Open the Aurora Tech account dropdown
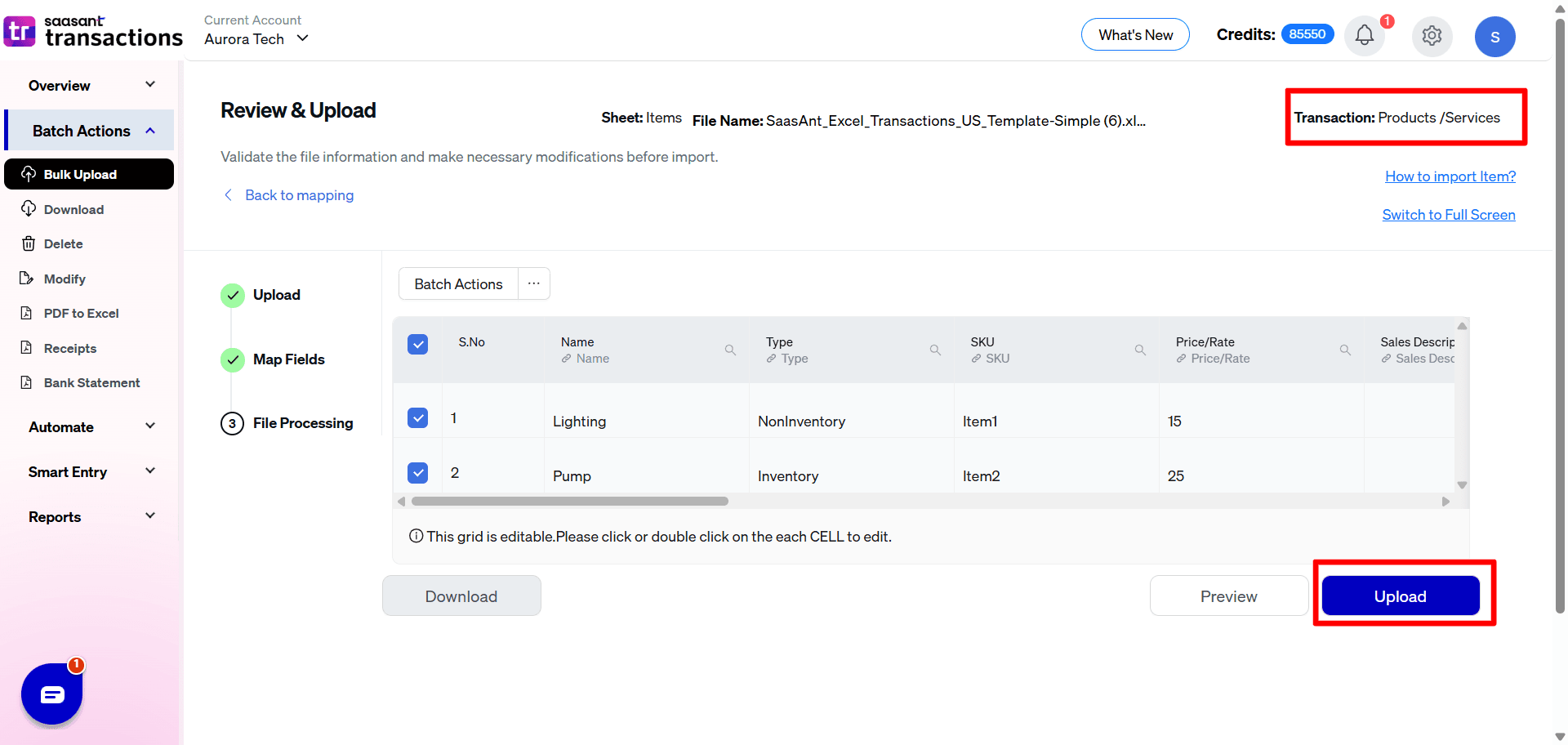The image size is (1568, 745). (x=256, y=38)
